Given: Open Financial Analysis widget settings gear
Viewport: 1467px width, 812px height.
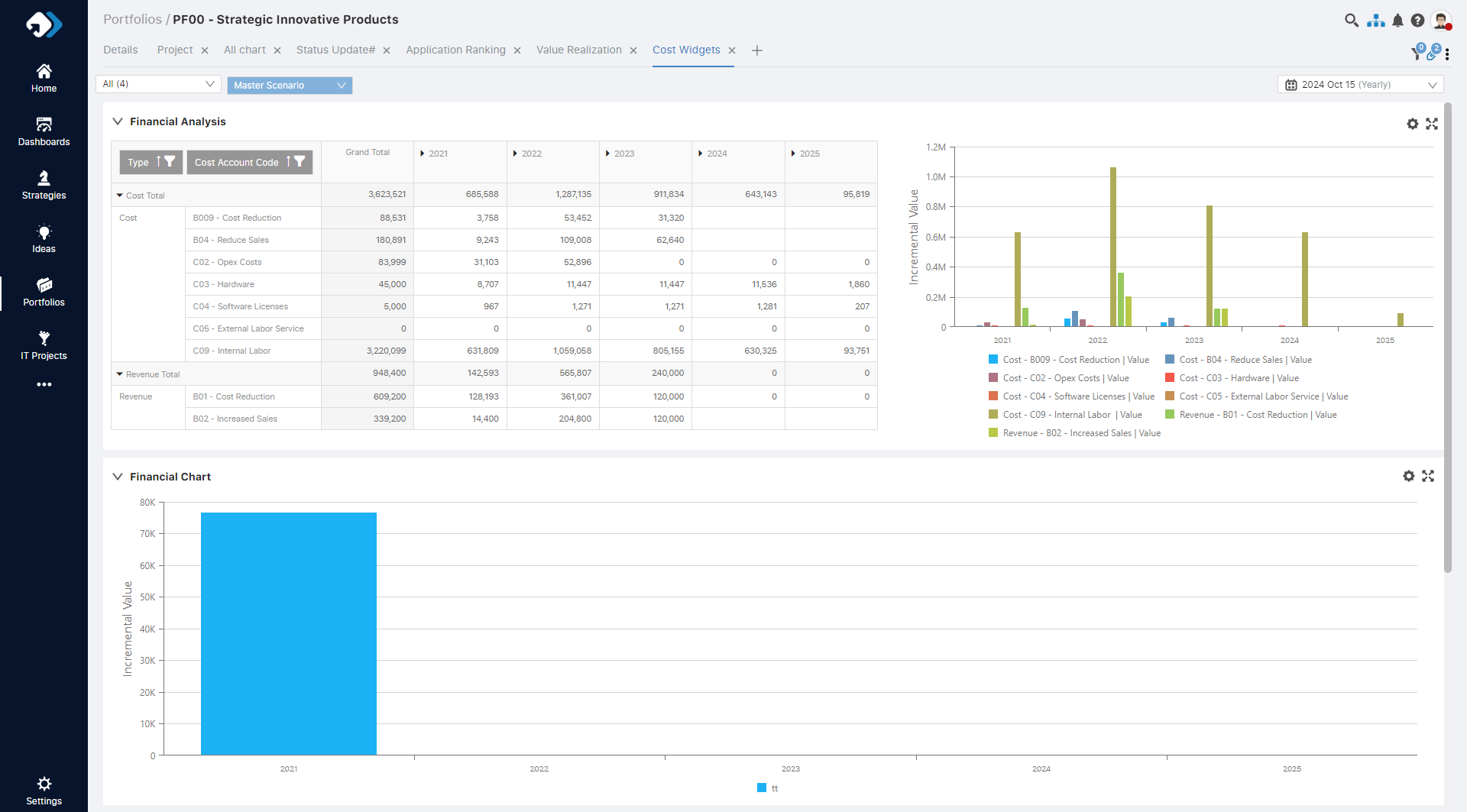Looking at the screenshot, I should (1412, 124).
